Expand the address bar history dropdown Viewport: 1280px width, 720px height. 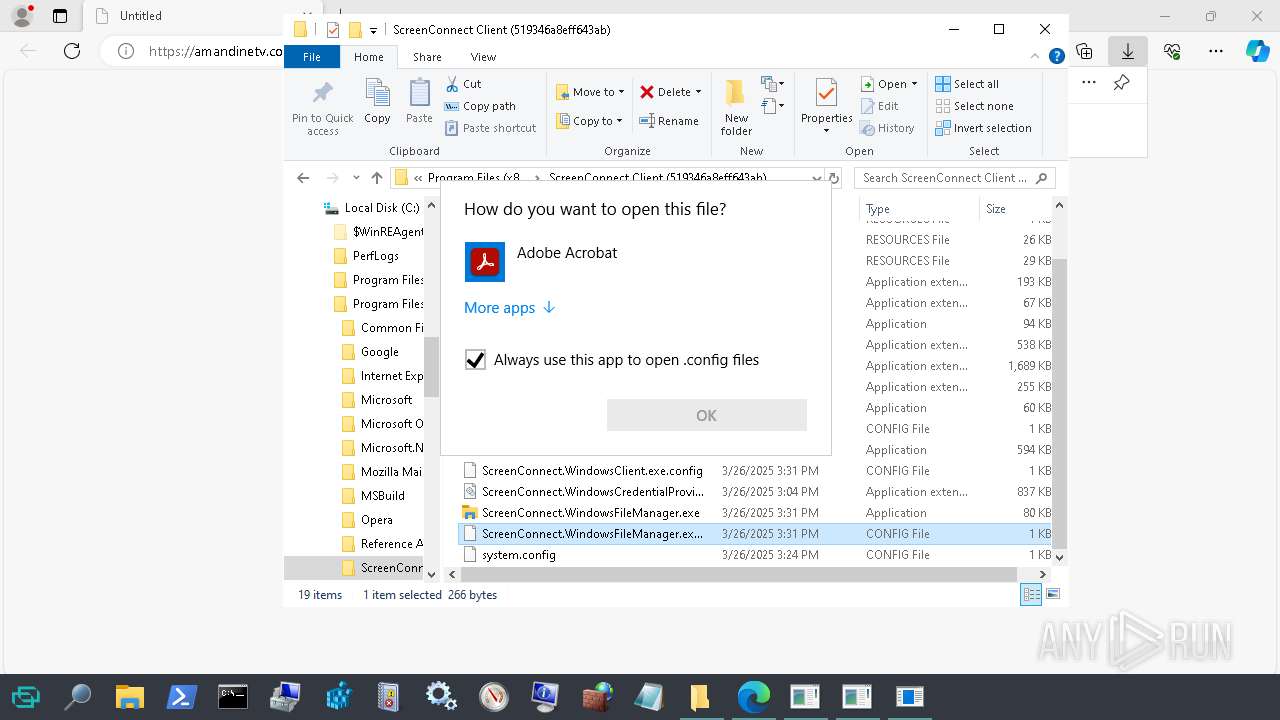[817, 178]
